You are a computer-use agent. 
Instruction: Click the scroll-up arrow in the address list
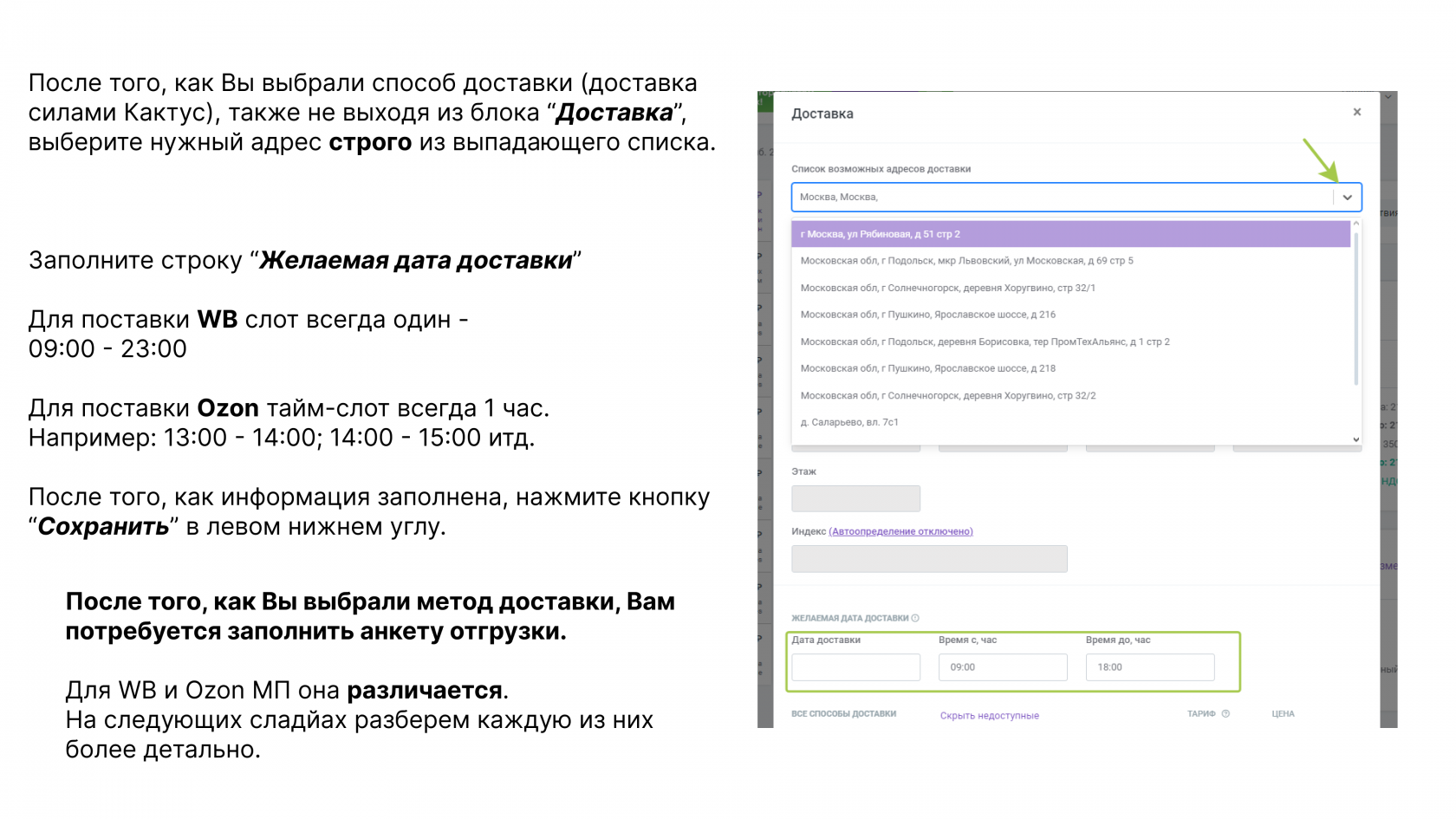click(1355, 224)
